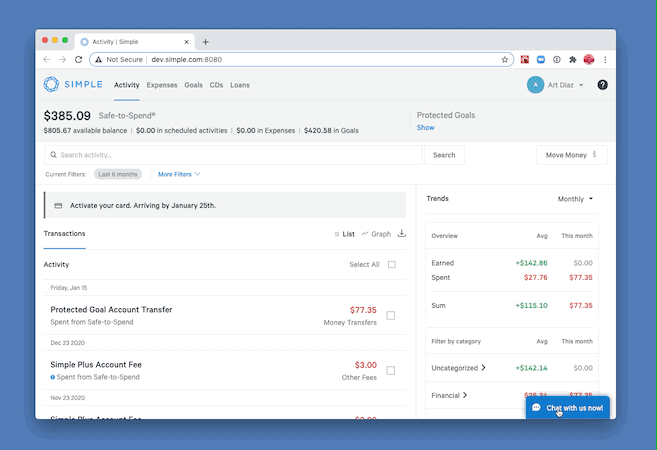Viewport: 657px width, 450px height.
Task: Check the Protected Goal Account Transfer checkbox
Action: click(391, 316)
